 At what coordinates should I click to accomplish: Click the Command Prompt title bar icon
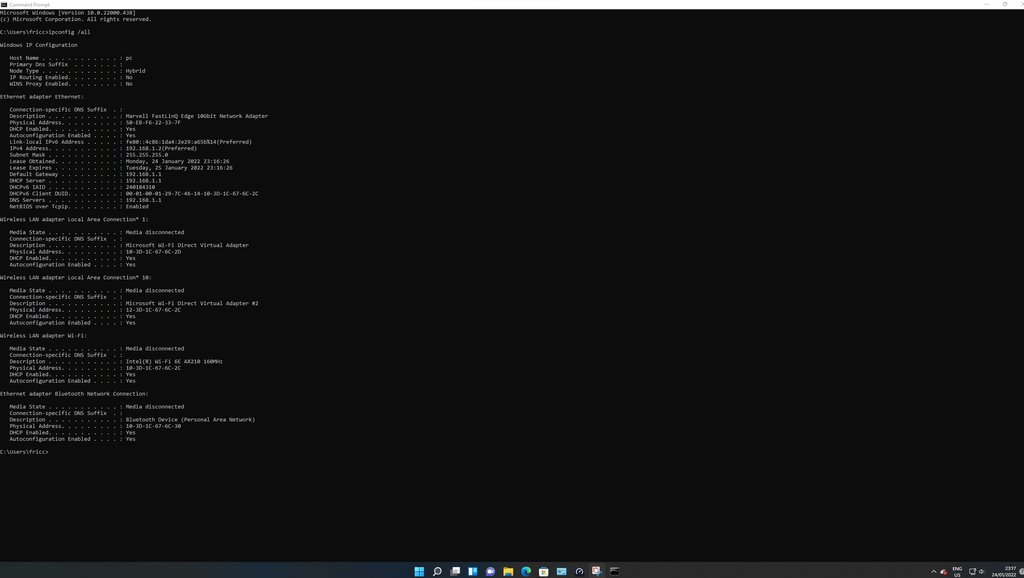coord(4,4)
